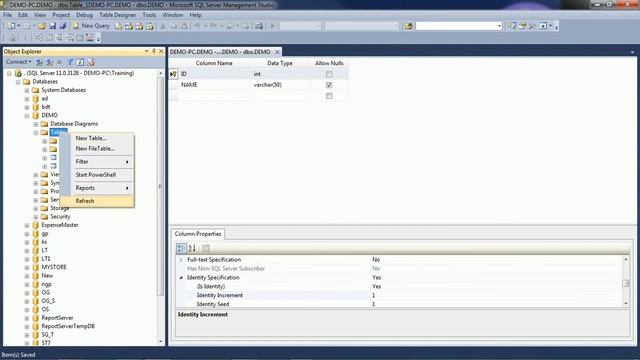Open the Connect dropdown in Object Explorer

[18, 62]
